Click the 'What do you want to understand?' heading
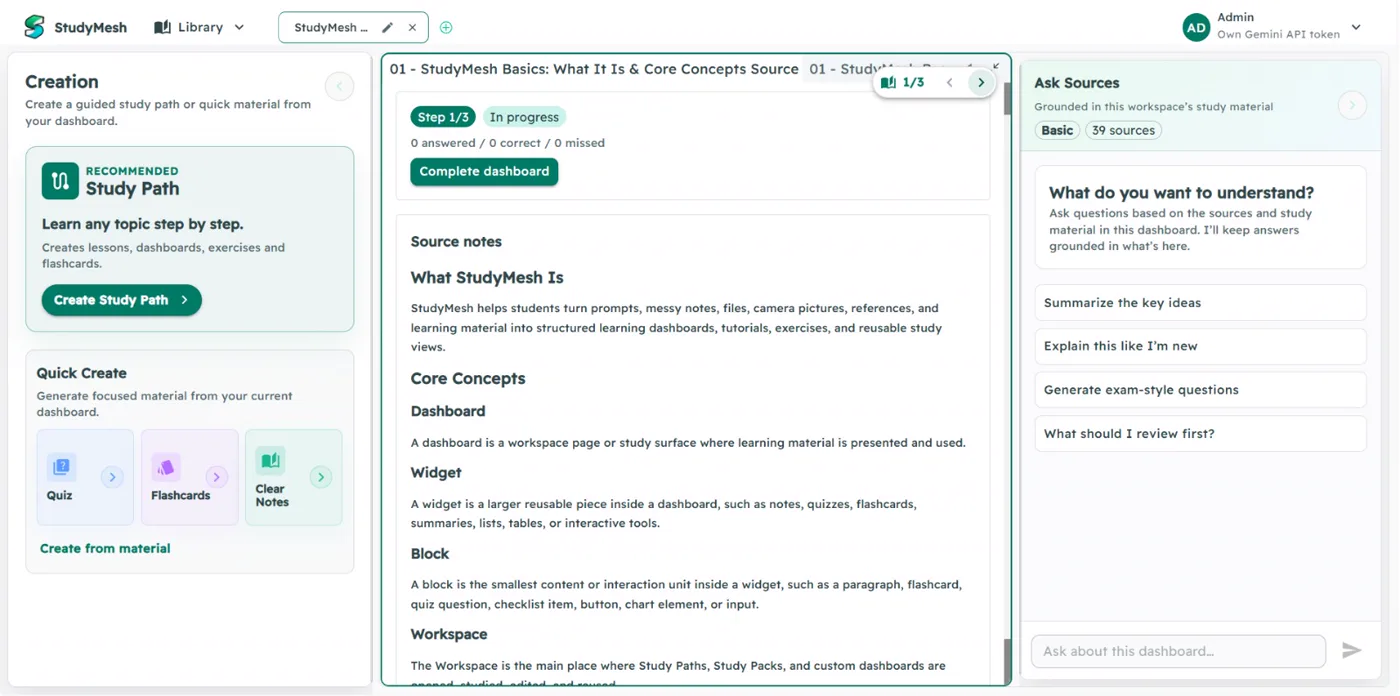This screenshot has width=1400, height=696. pyautogui.click(x=1181, y=193)
